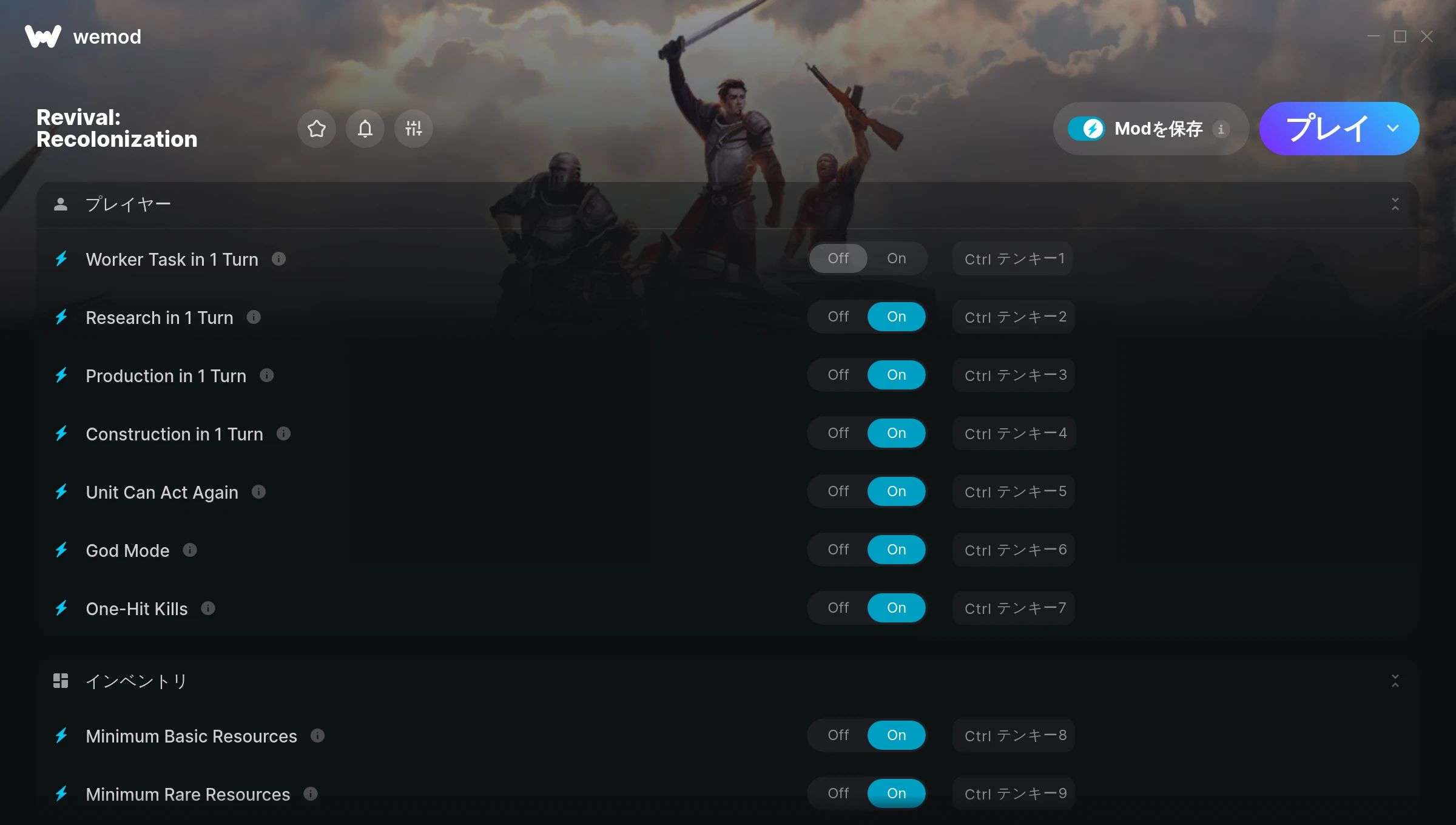1456x825 pixels.
Task: Add game to favorites with star icon
Action: pos(316,129)
